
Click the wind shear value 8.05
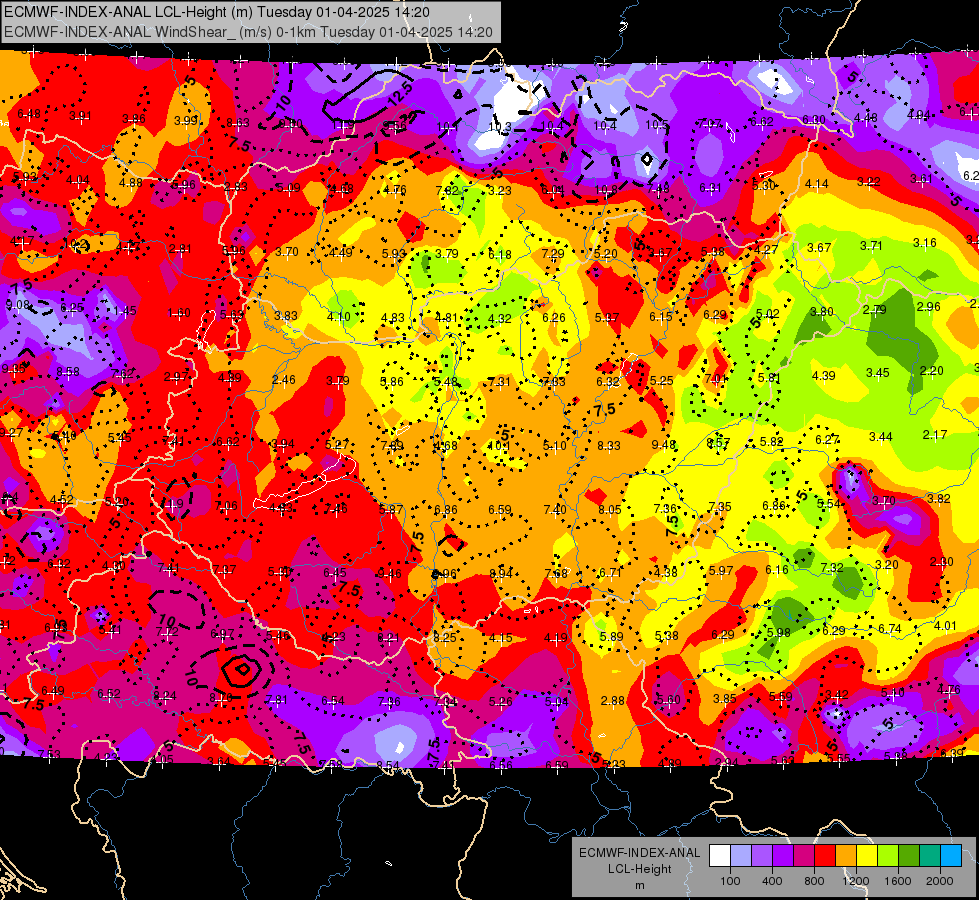point(610,509)
